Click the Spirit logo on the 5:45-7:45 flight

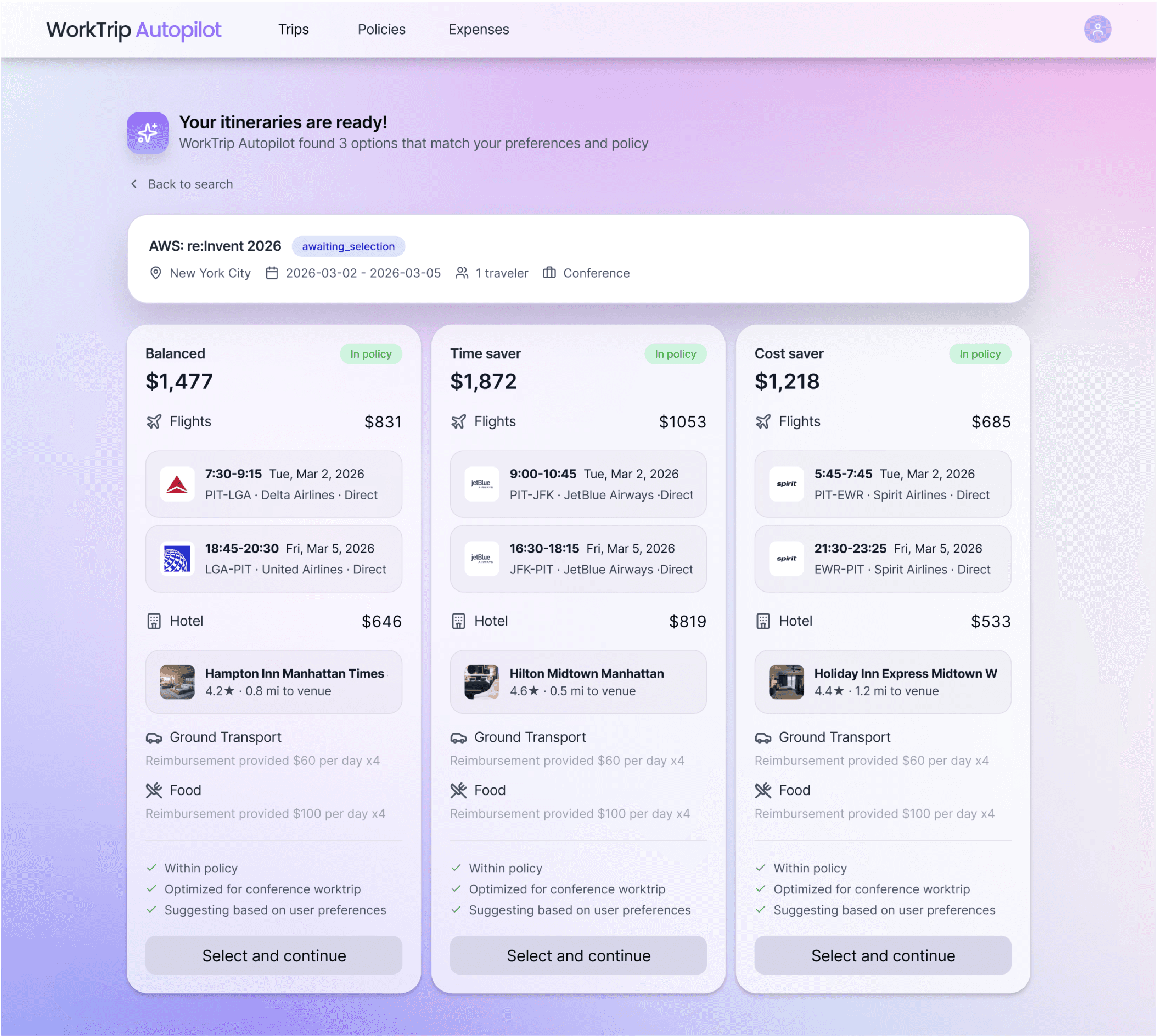pyautogui.click(x=787, y=485)
